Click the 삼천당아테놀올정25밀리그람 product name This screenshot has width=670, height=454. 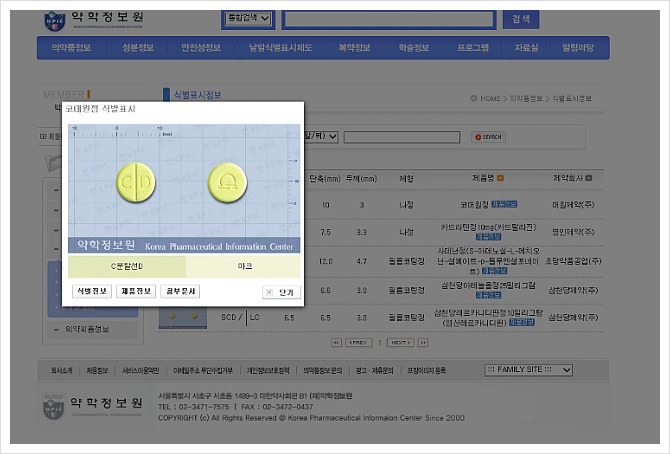tap(488, 285)
